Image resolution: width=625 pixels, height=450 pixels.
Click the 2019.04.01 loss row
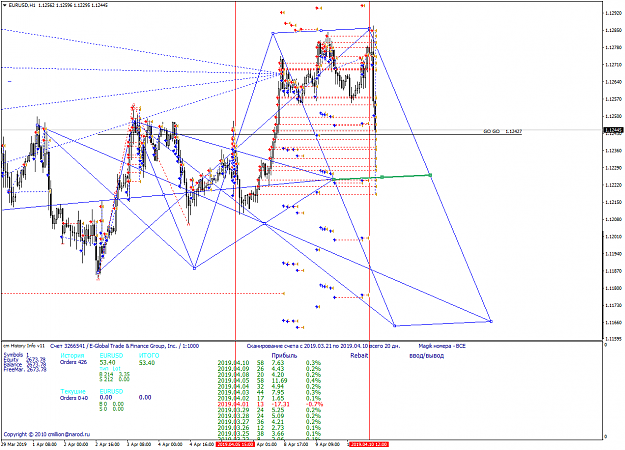point(269,404)
